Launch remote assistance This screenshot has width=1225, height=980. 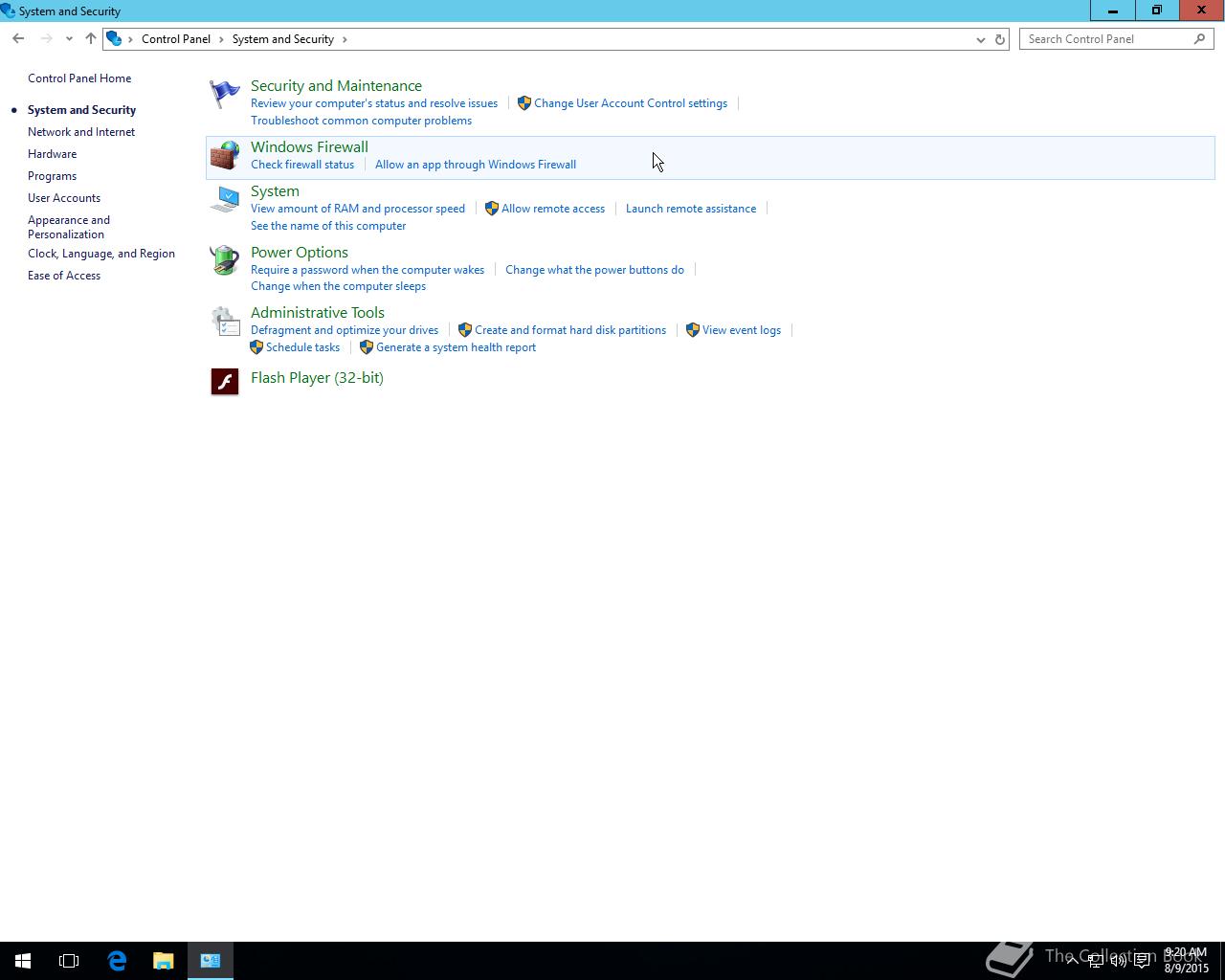coord(691,209)
